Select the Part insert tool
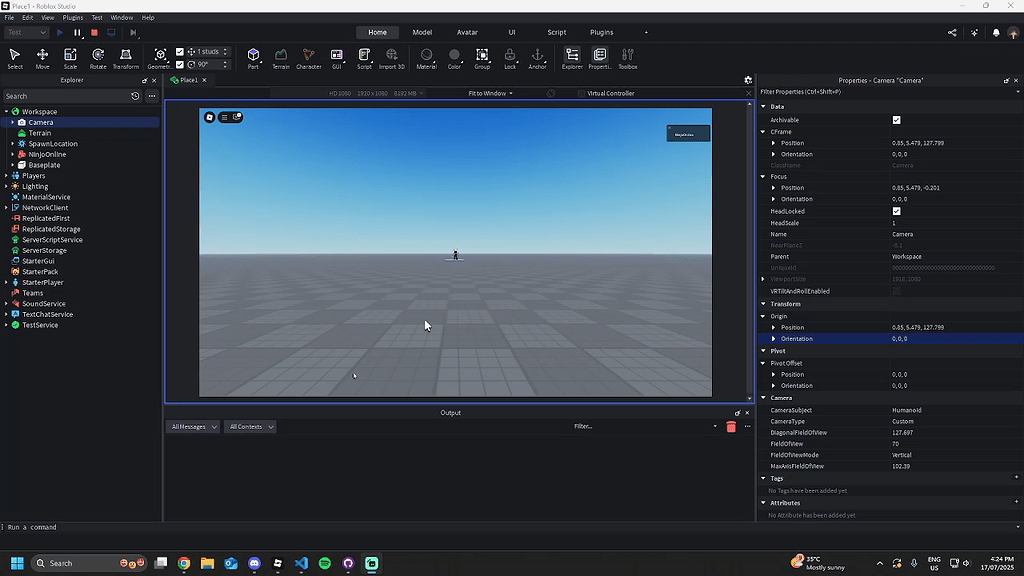 coord(253,57)
